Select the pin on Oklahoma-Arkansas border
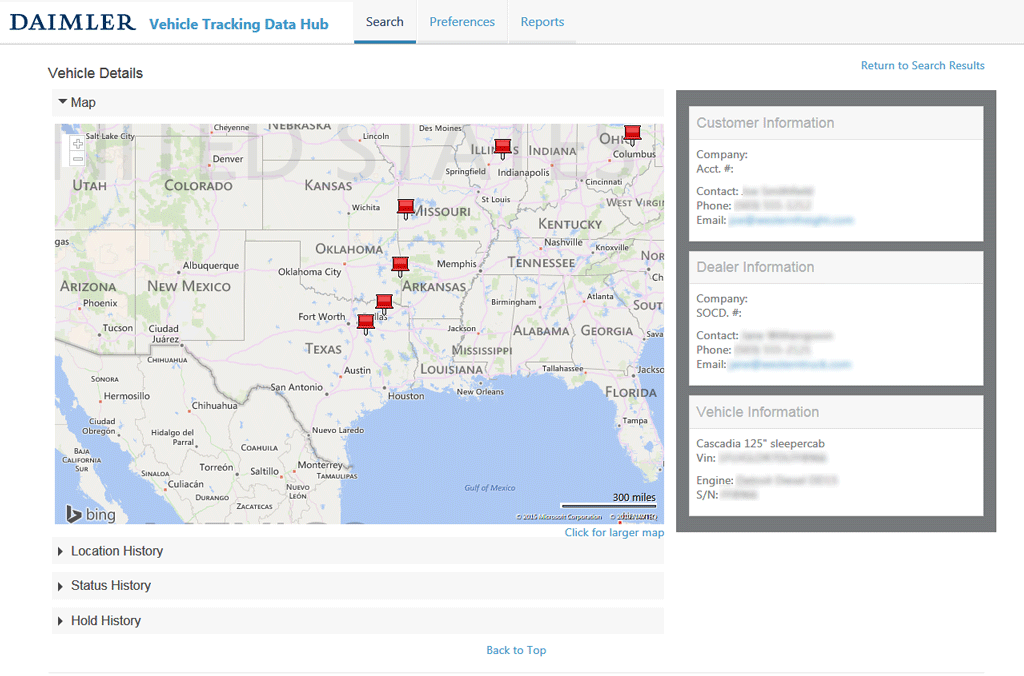 point(400,265)
